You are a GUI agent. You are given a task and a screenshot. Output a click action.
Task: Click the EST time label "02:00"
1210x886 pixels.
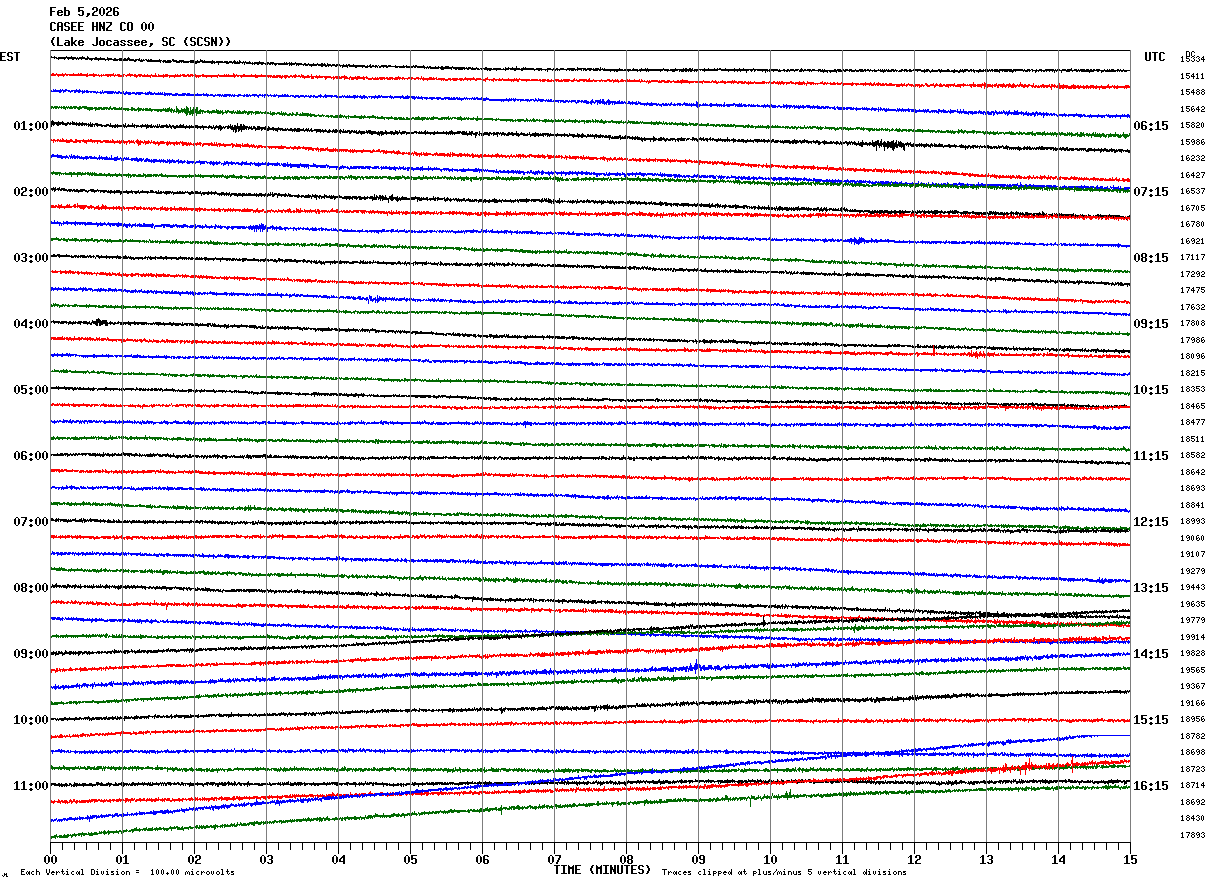[x=31, y=192]
